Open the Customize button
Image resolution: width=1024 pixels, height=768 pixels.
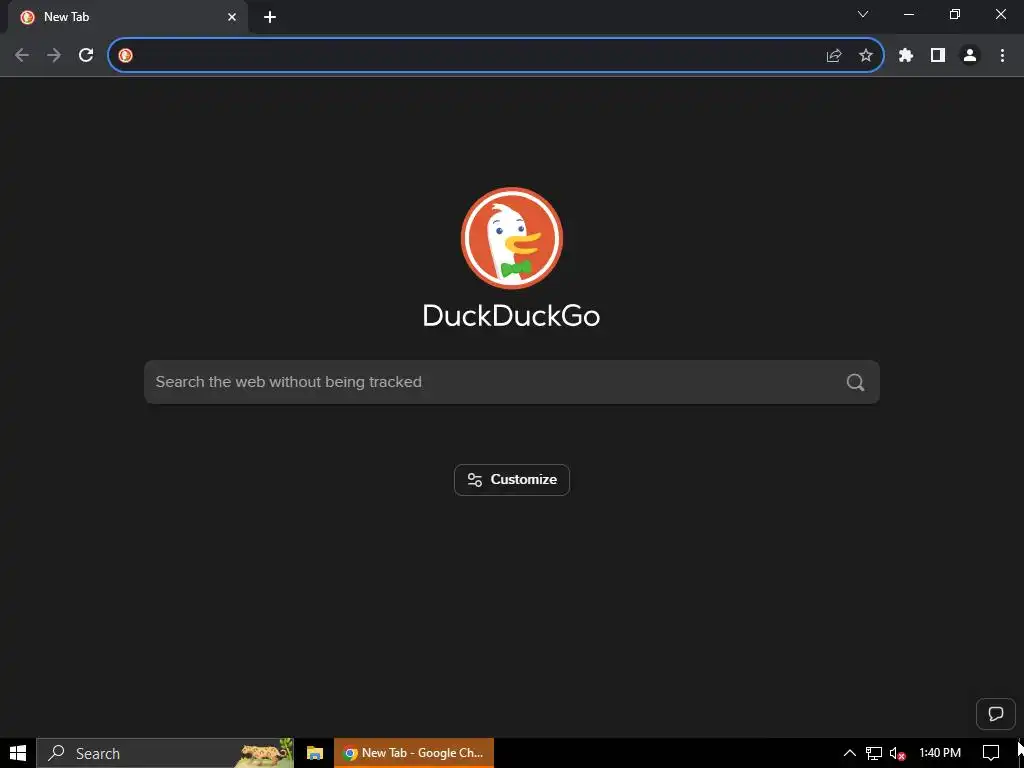tap(512, 480)
